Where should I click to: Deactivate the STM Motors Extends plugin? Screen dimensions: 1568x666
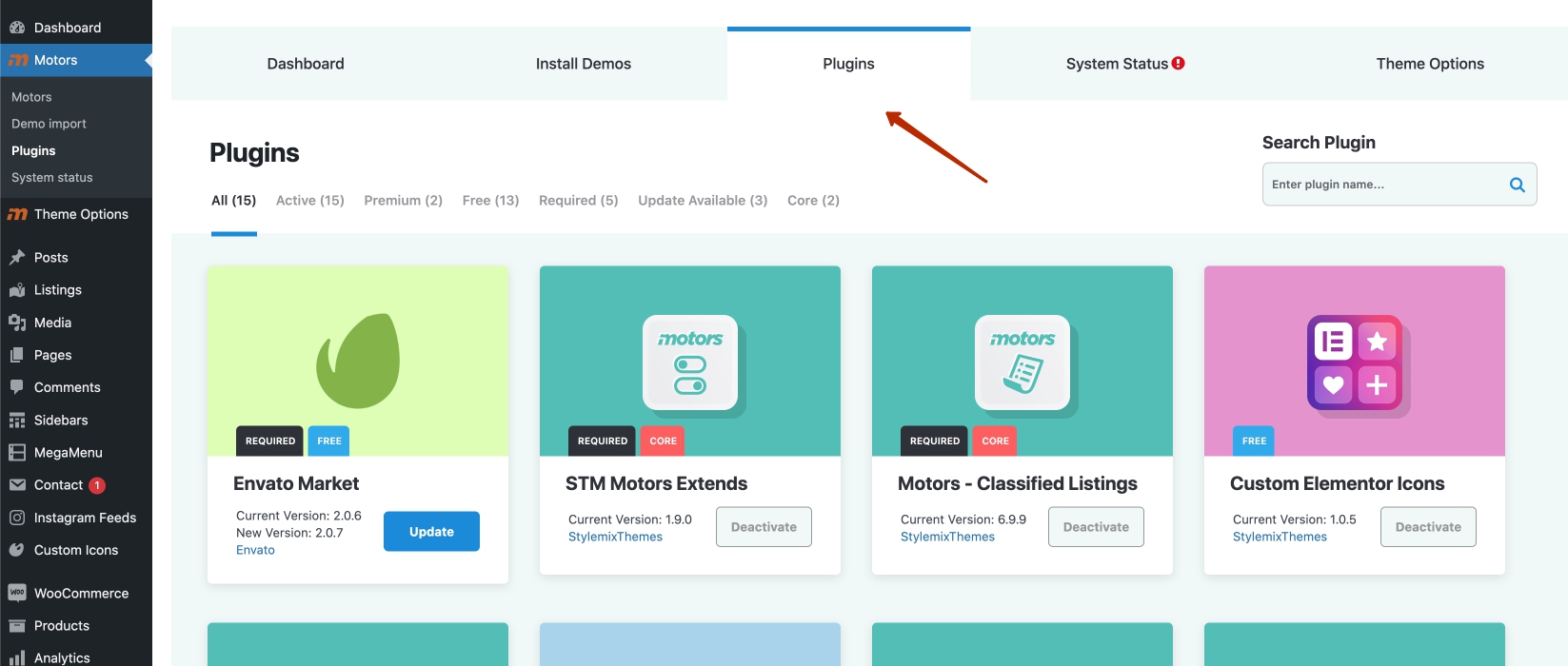(x=764, y=527)
